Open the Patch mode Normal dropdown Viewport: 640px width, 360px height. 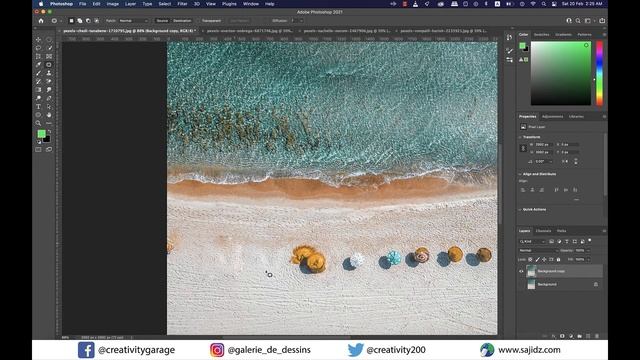coord(133,21)
